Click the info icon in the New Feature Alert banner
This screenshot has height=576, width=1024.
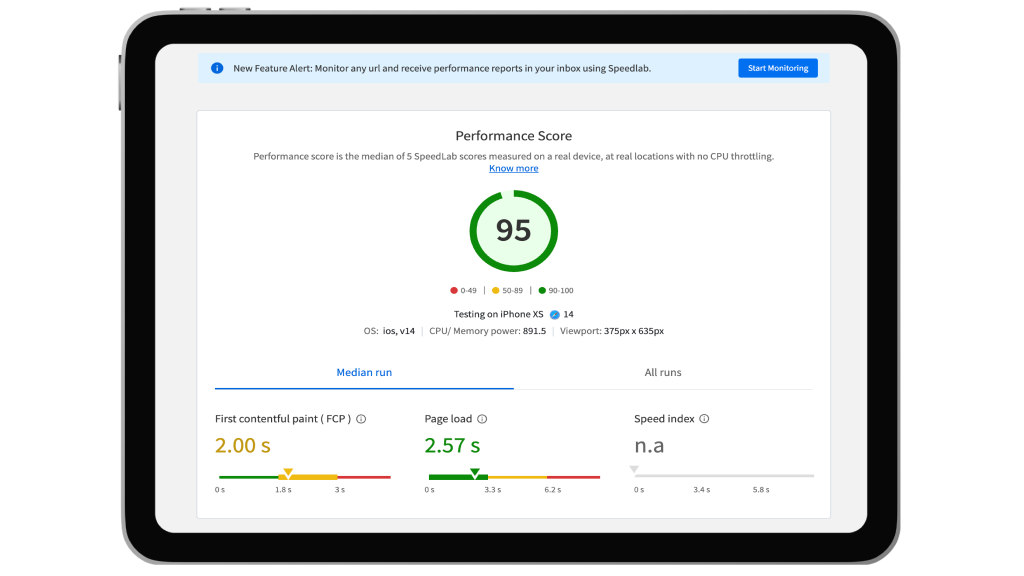[217, 68]
